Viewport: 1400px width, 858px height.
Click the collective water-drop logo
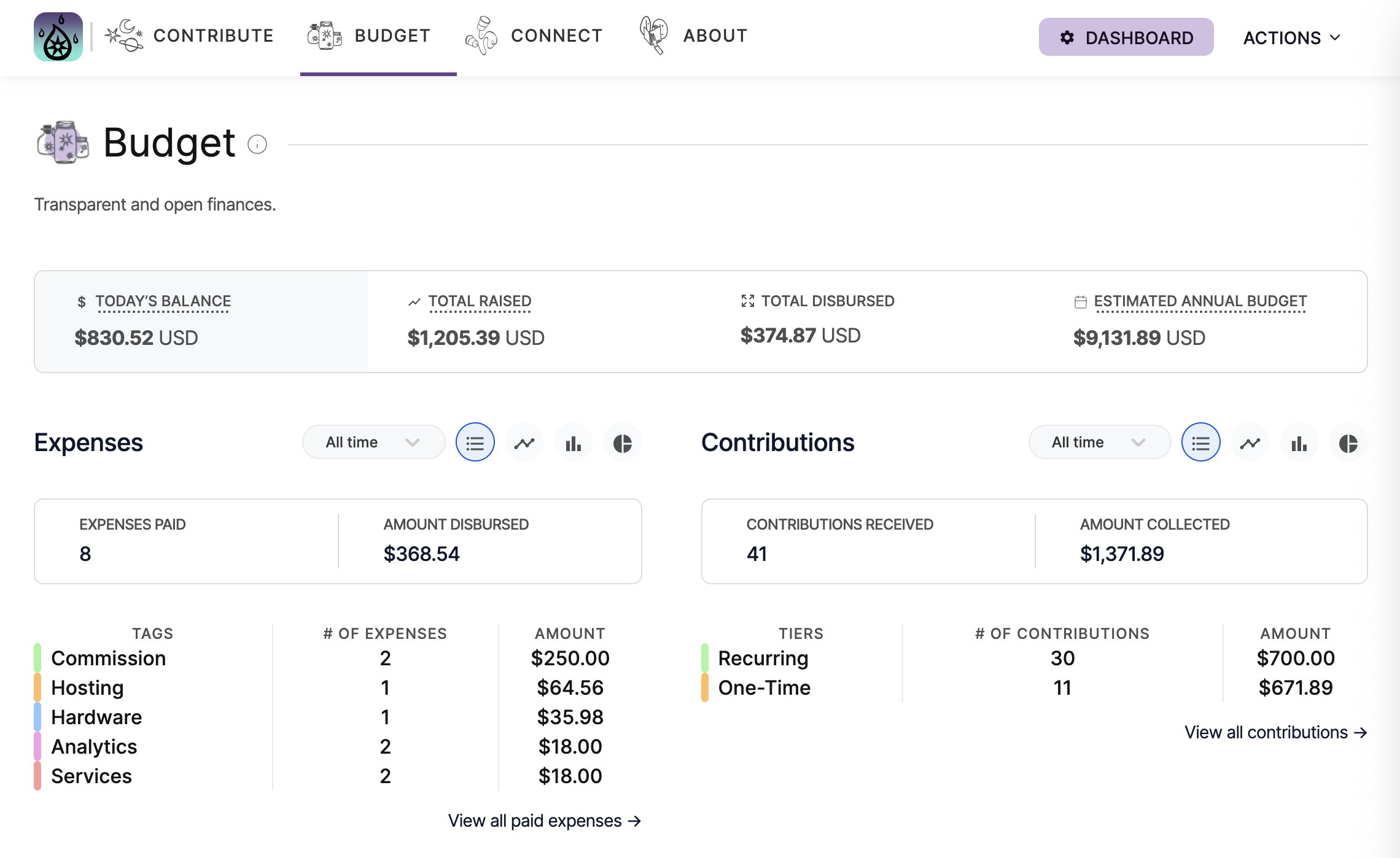[x=58, y=37]
